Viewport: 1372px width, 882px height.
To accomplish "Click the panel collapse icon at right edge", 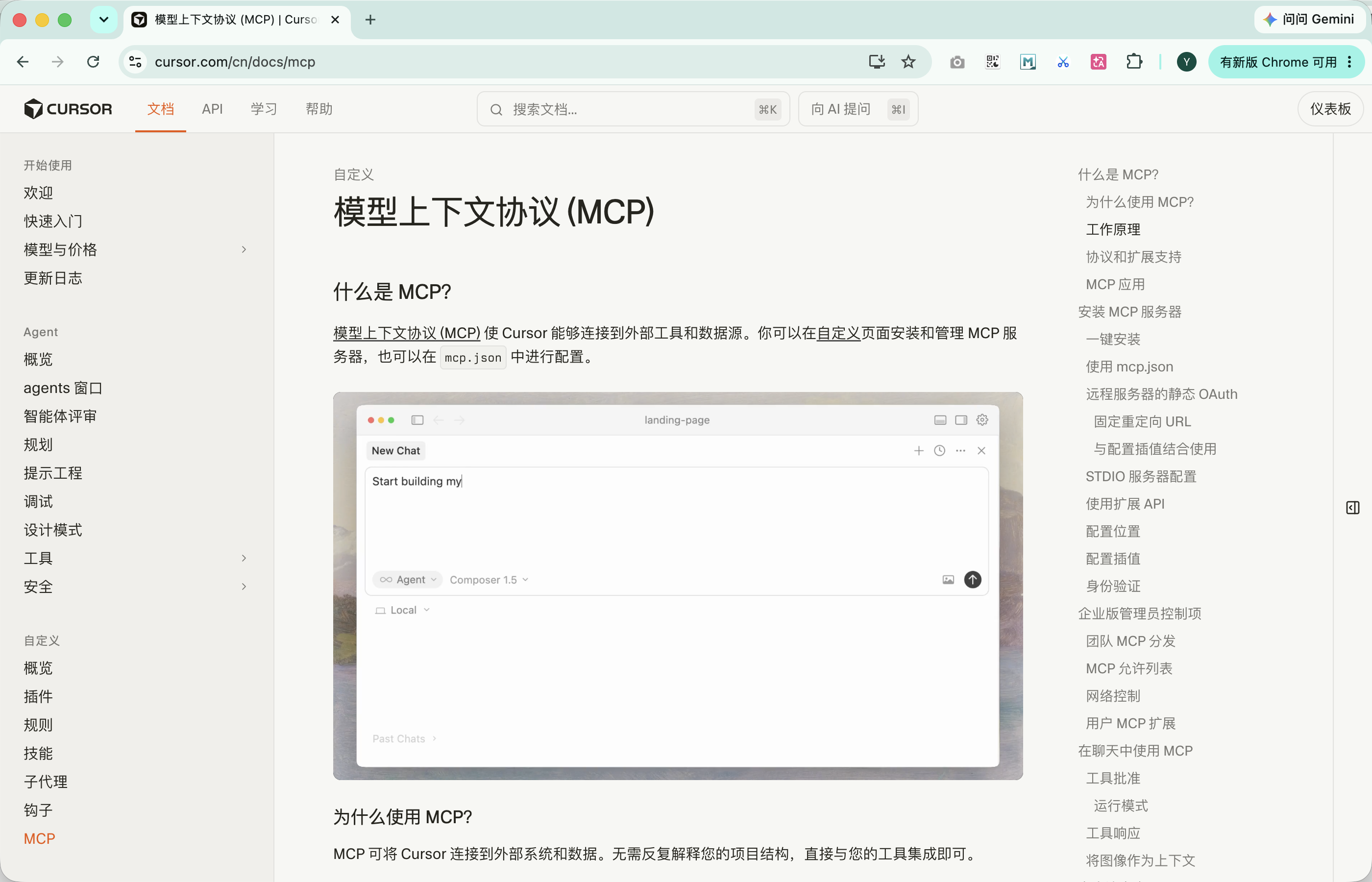I will point(1352,508).
